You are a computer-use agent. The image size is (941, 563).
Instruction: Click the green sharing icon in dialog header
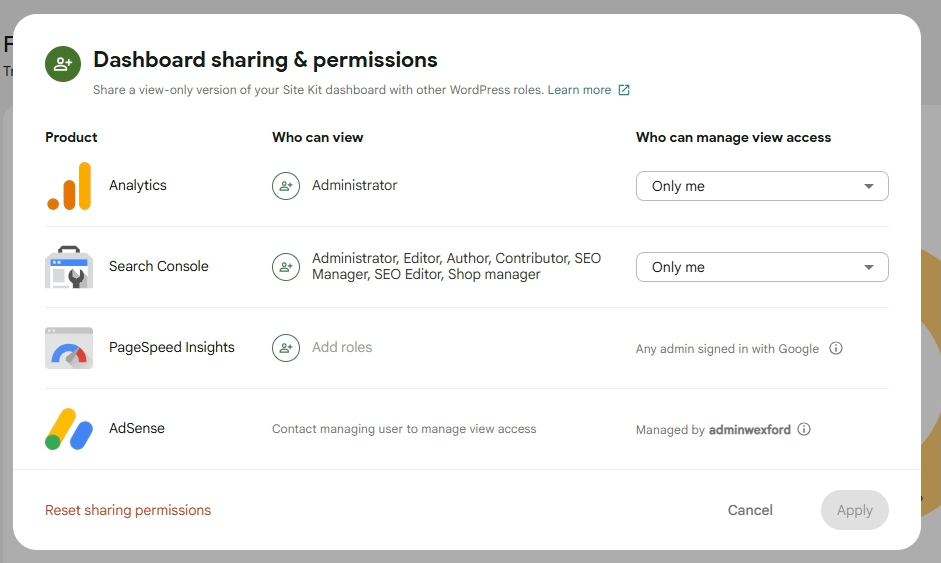click(x=63, y=64)
